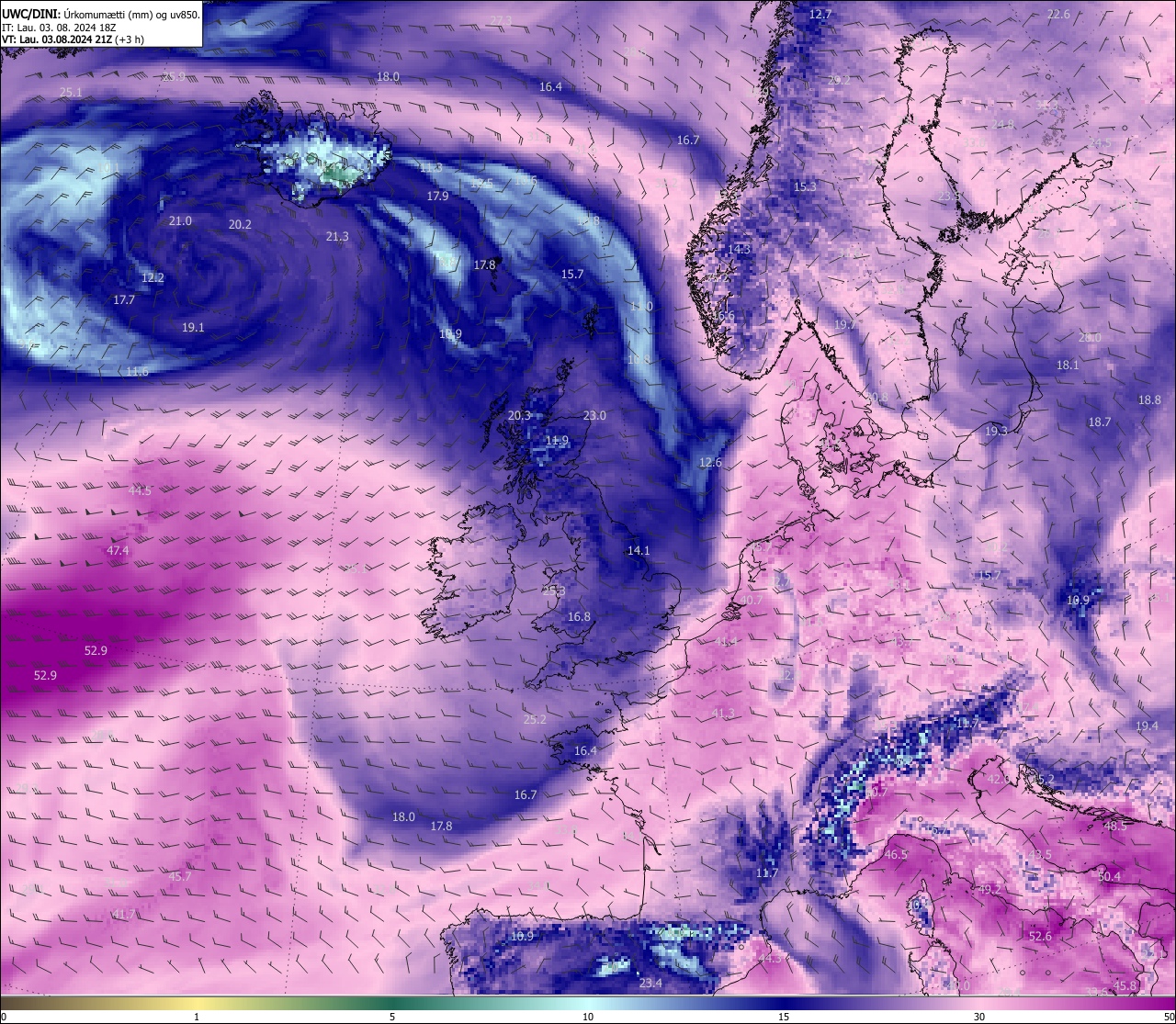Click the 15.3 value over Norway
This screenshot has width=1176, height=1024.
(x=805, y=187)
